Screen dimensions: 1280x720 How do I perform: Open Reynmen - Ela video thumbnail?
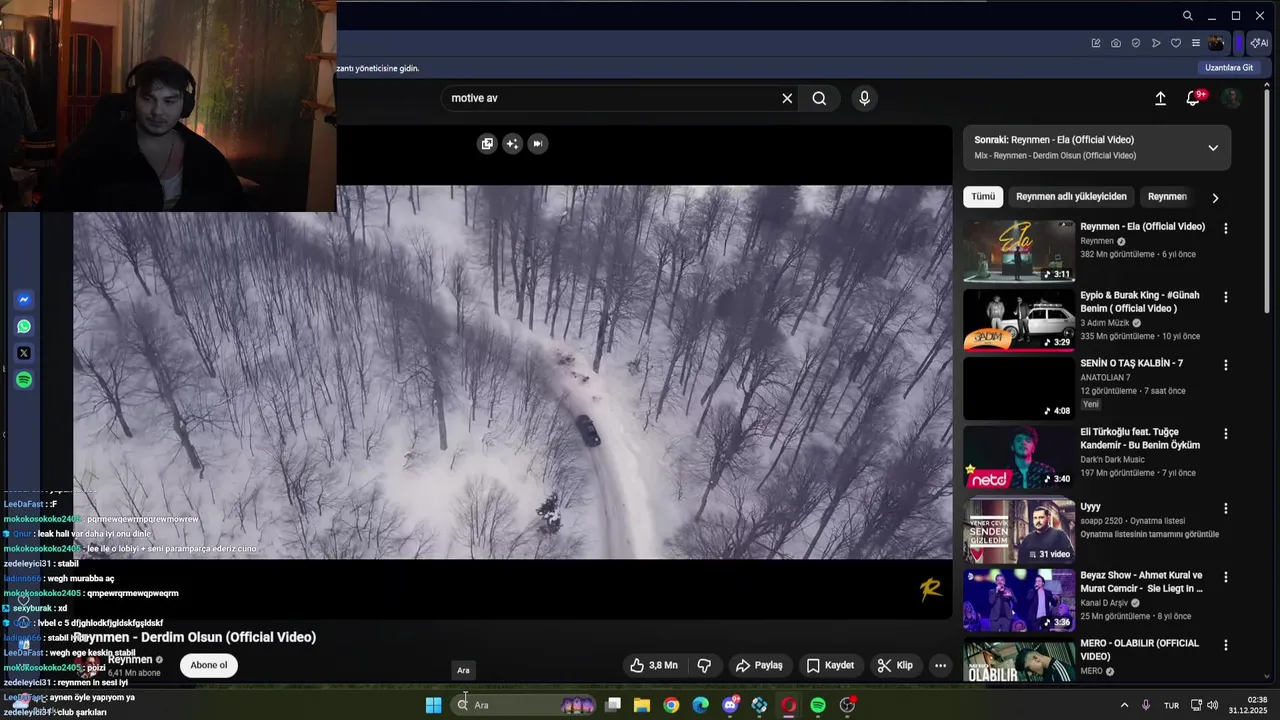point(1019,251)
